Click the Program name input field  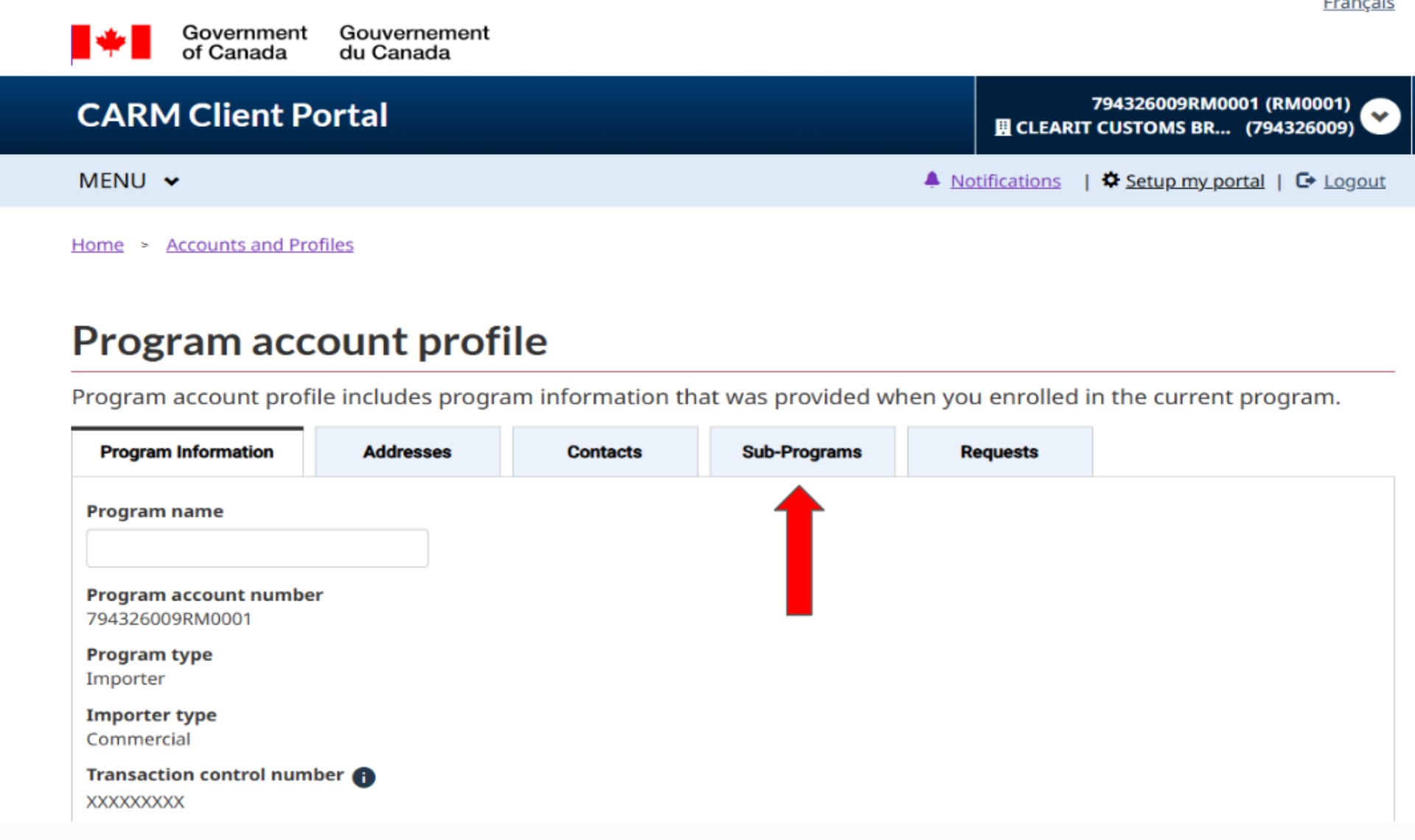[257, 548]
